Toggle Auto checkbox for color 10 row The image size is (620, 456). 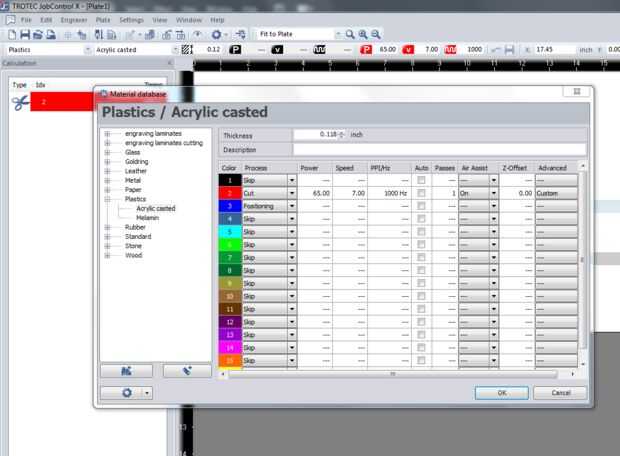click(422, 296)
